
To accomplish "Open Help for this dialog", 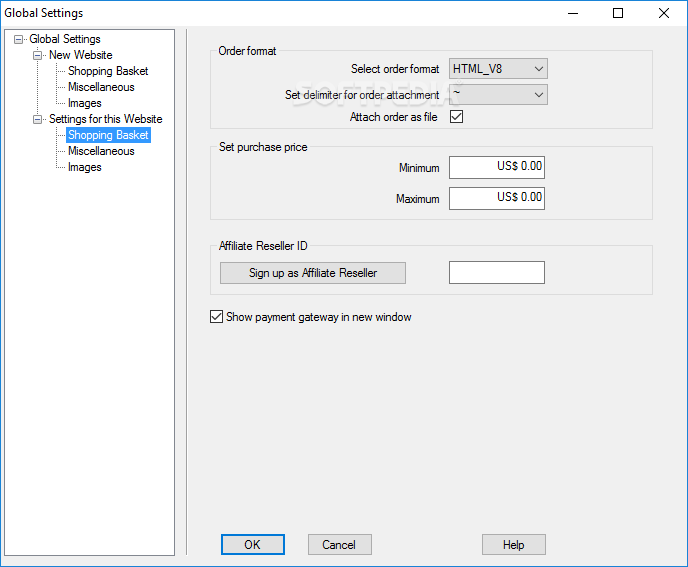I will pyautogui.click(x=514, y=545).
